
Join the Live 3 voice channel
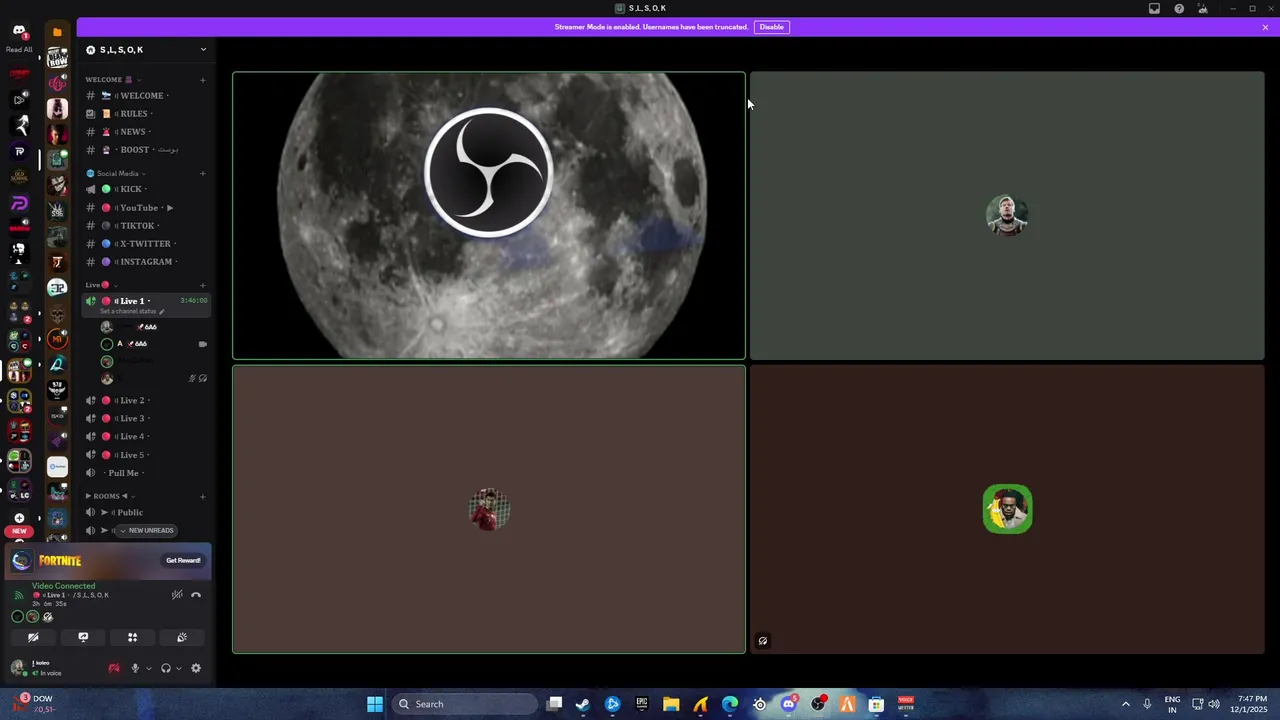(x=147, y=418)
